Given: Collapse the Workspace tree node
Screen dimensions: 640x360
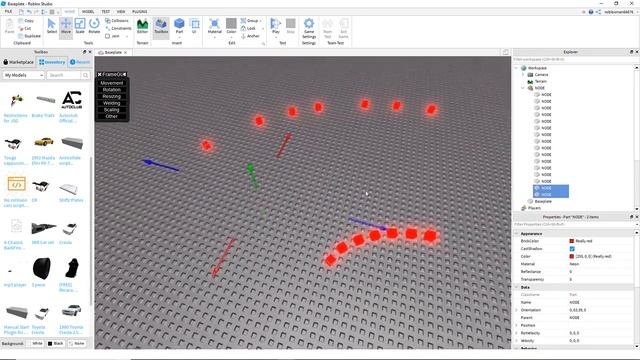Looking at the screenshot, I should [x=516, y=68].
